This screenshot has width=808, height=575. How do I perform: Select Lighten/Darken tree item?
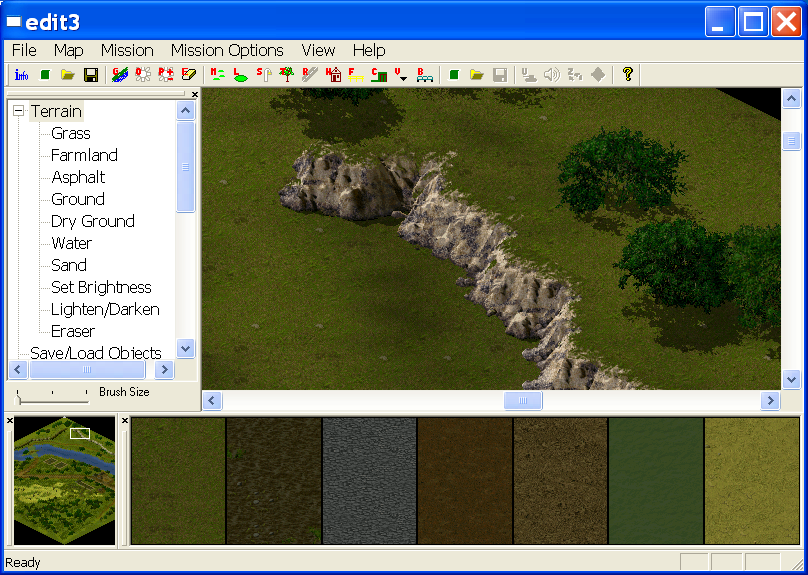(106, 309)
